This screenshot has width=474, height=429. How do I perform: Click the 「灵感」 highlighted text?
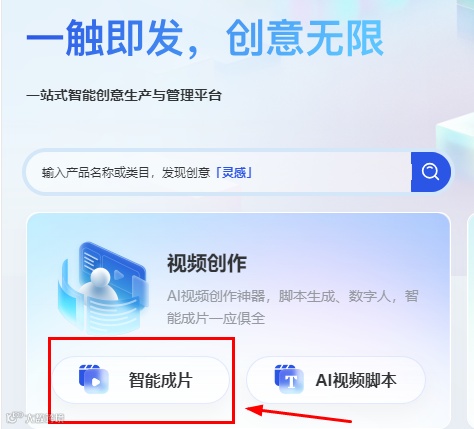pos(234,173)
